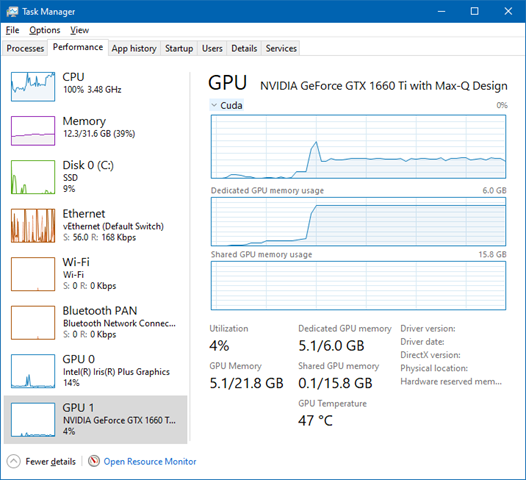The width and height of the screenshot is (526, 480).
Task: Select GPU 1 NVIDIA GeForce label
Action: (x=119, y=420)
